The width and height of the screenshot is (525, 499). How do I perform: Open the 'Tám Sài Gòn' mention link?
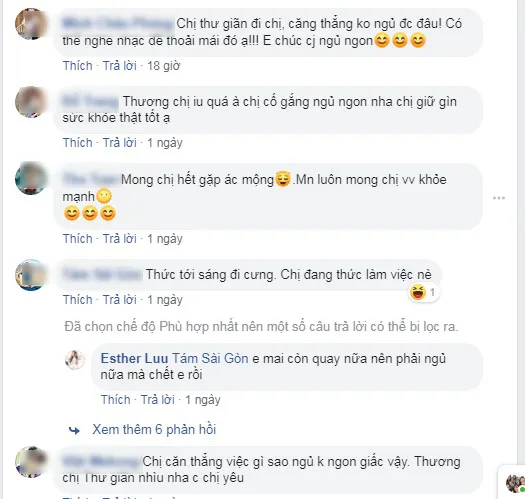pyautogui.click(x=210, y=358)
